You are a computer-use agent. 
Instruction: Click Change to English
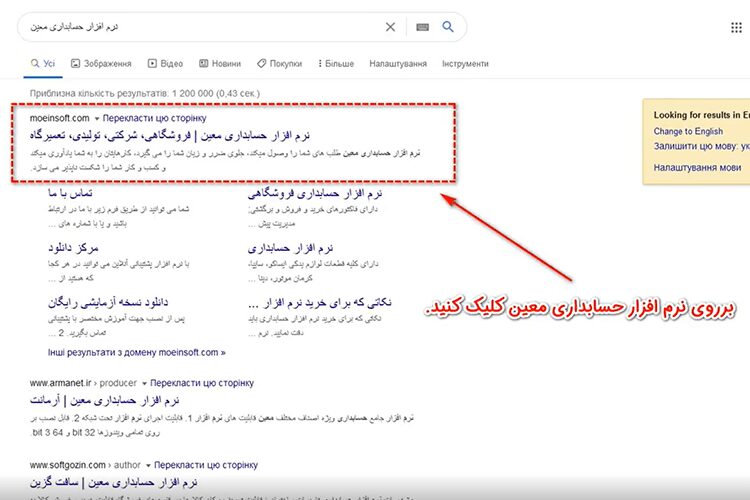[688, 132]
